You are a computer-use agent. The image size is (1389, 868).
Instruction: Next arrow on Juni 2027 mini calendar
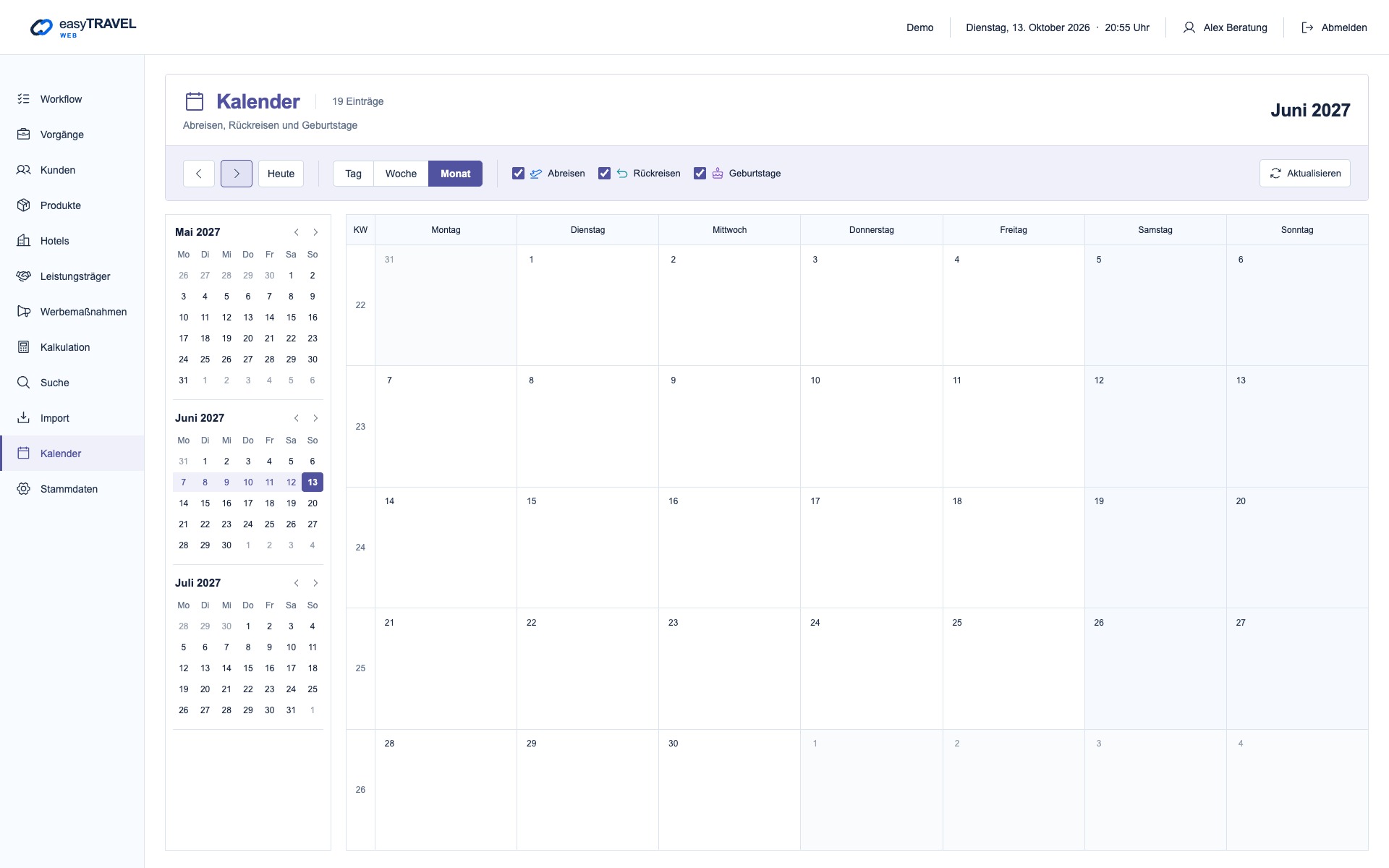tap(315, 418)
